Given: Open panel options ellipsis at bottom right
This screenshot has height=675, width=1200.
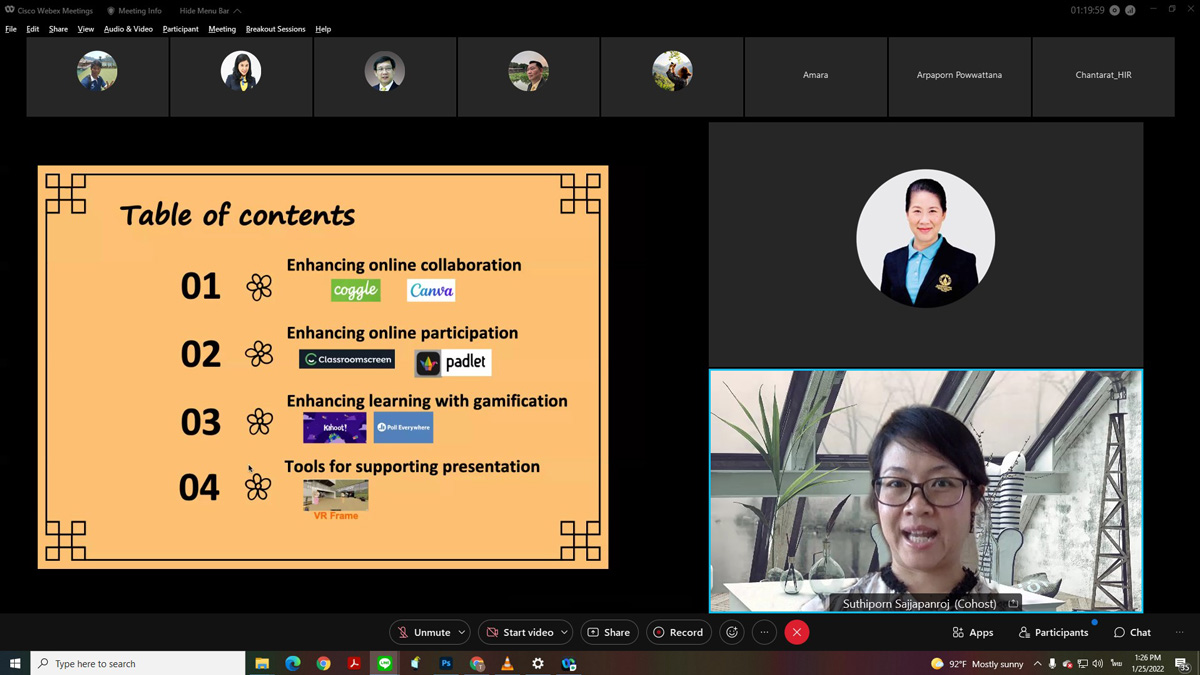Looking at the screenshot, I should click(x=1179, y=632).
